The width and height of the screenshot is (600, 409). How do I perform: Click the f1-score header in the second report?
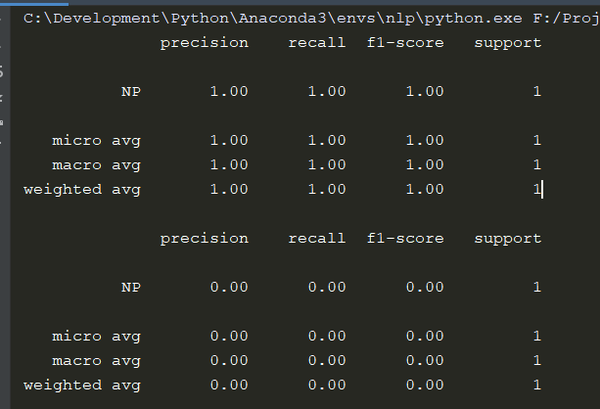405,238
